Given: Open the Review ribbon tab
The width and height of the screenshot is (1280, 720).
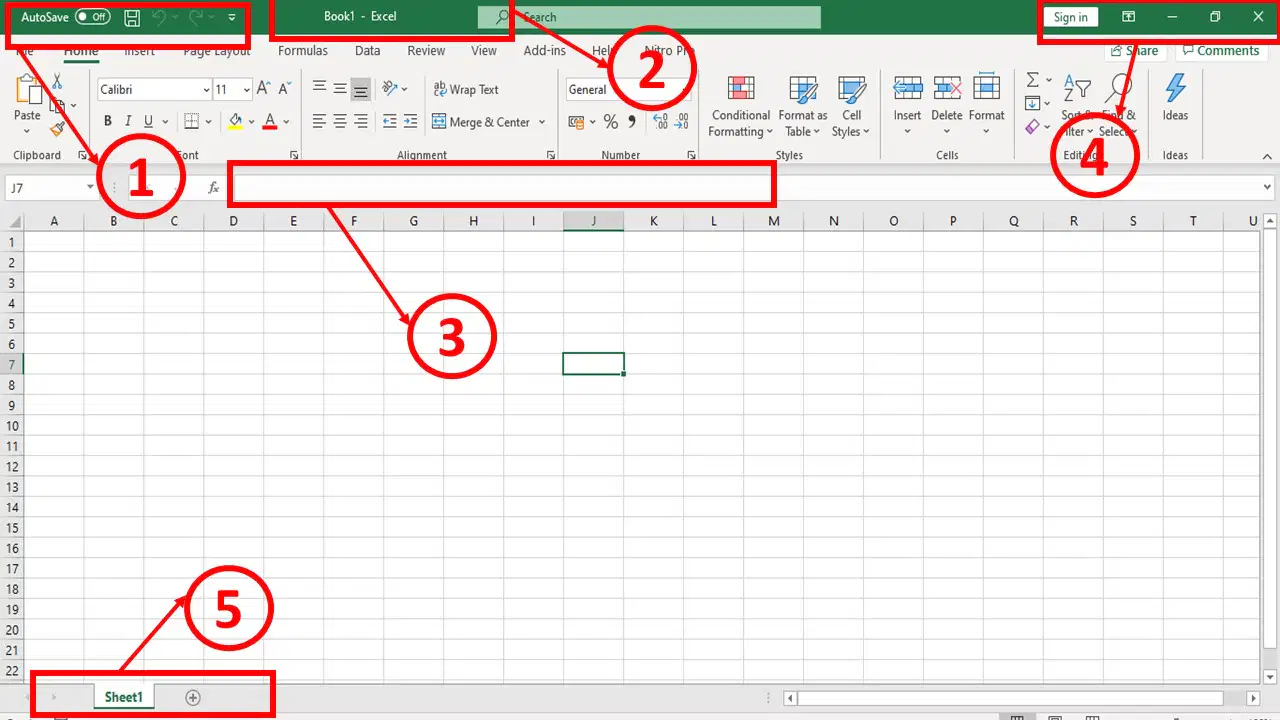Looking at the screenshot, I should [x=426, y=51].
